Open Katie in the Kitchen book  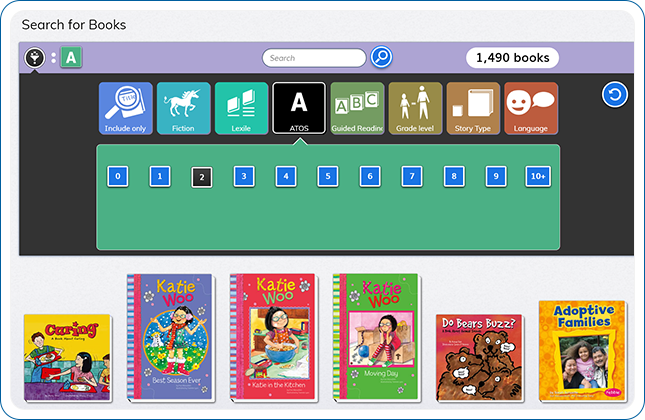[274, 337]
